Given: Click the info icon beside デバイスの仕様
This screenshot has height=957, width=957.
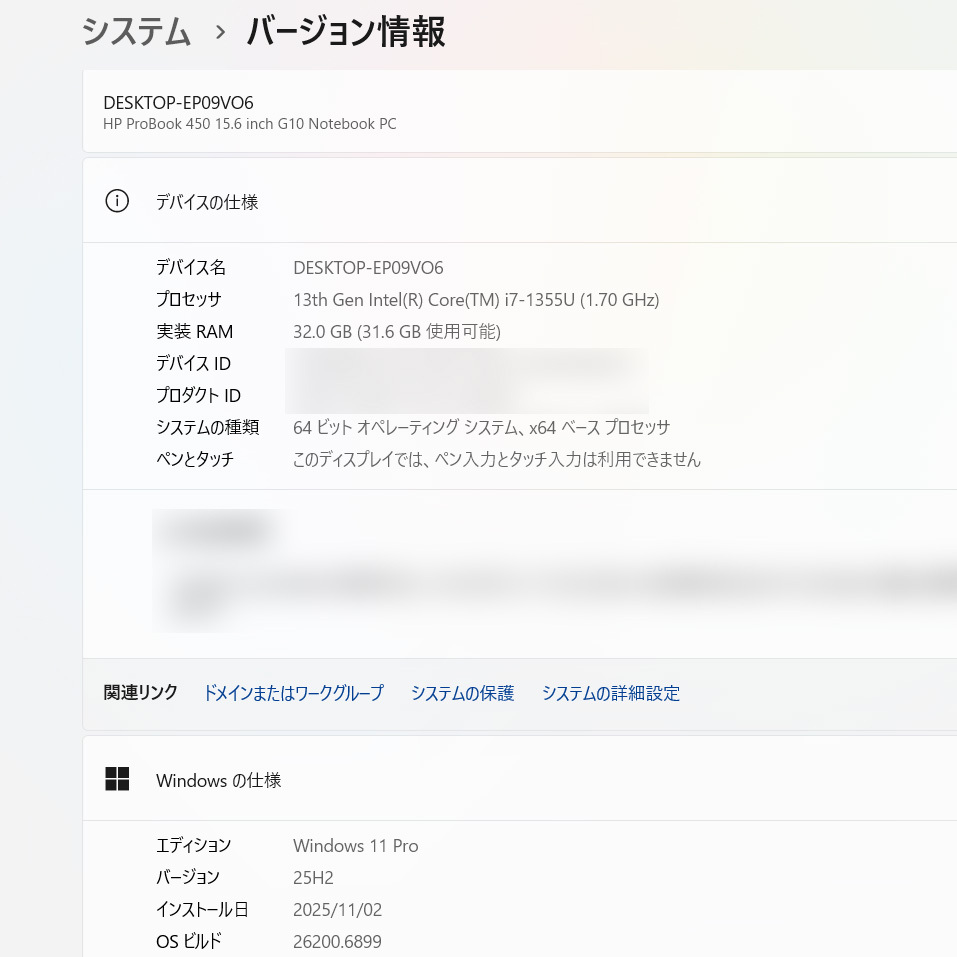Looking at the screenshot, I should (x=117, y=201).
